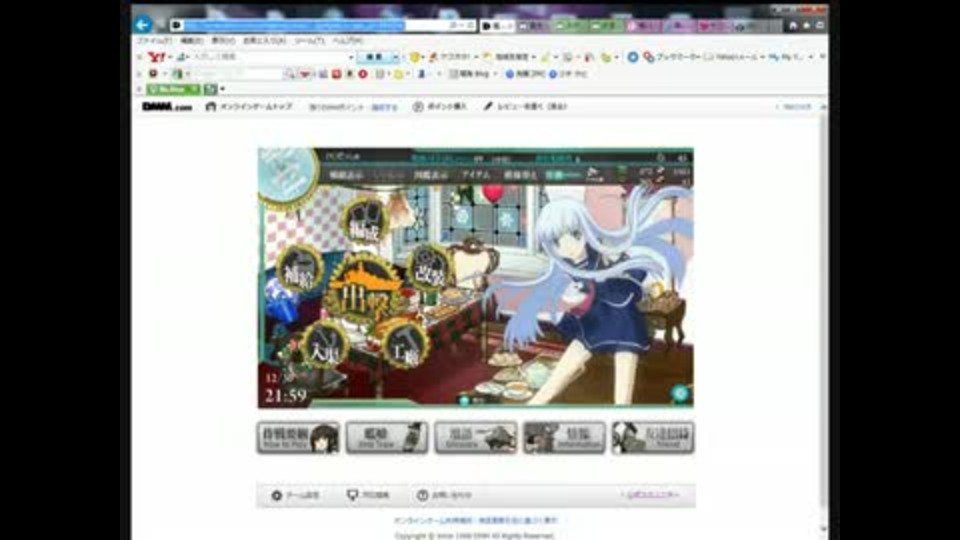Click the round admiral emblem in game's top-left corner
Viewport: 960px width, 540px height.
click(288, 175)
